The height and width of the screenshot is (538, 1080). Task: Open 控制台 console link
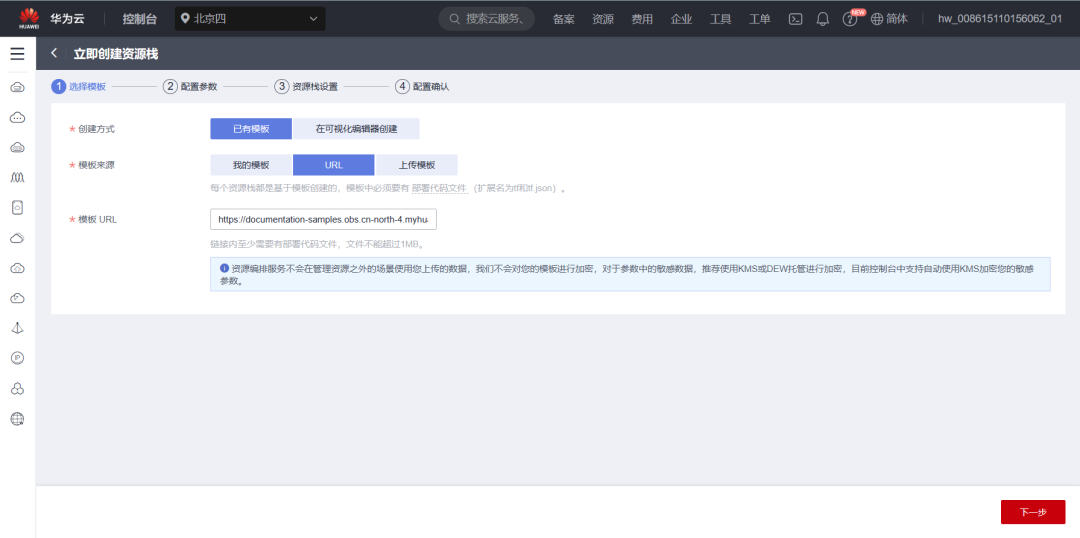coord(140,19)
